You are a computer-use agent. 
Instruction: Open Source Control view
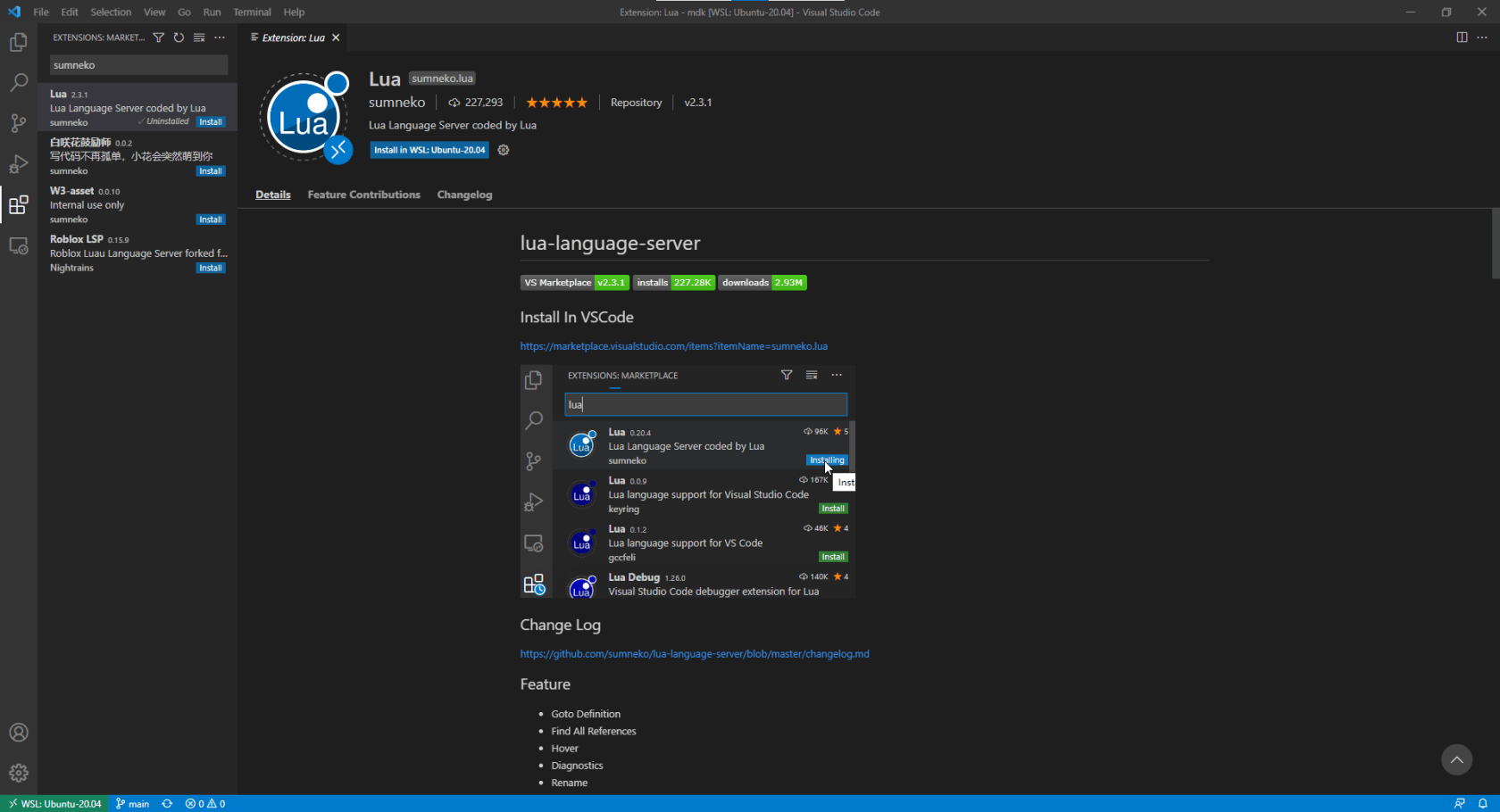(18, 123)
